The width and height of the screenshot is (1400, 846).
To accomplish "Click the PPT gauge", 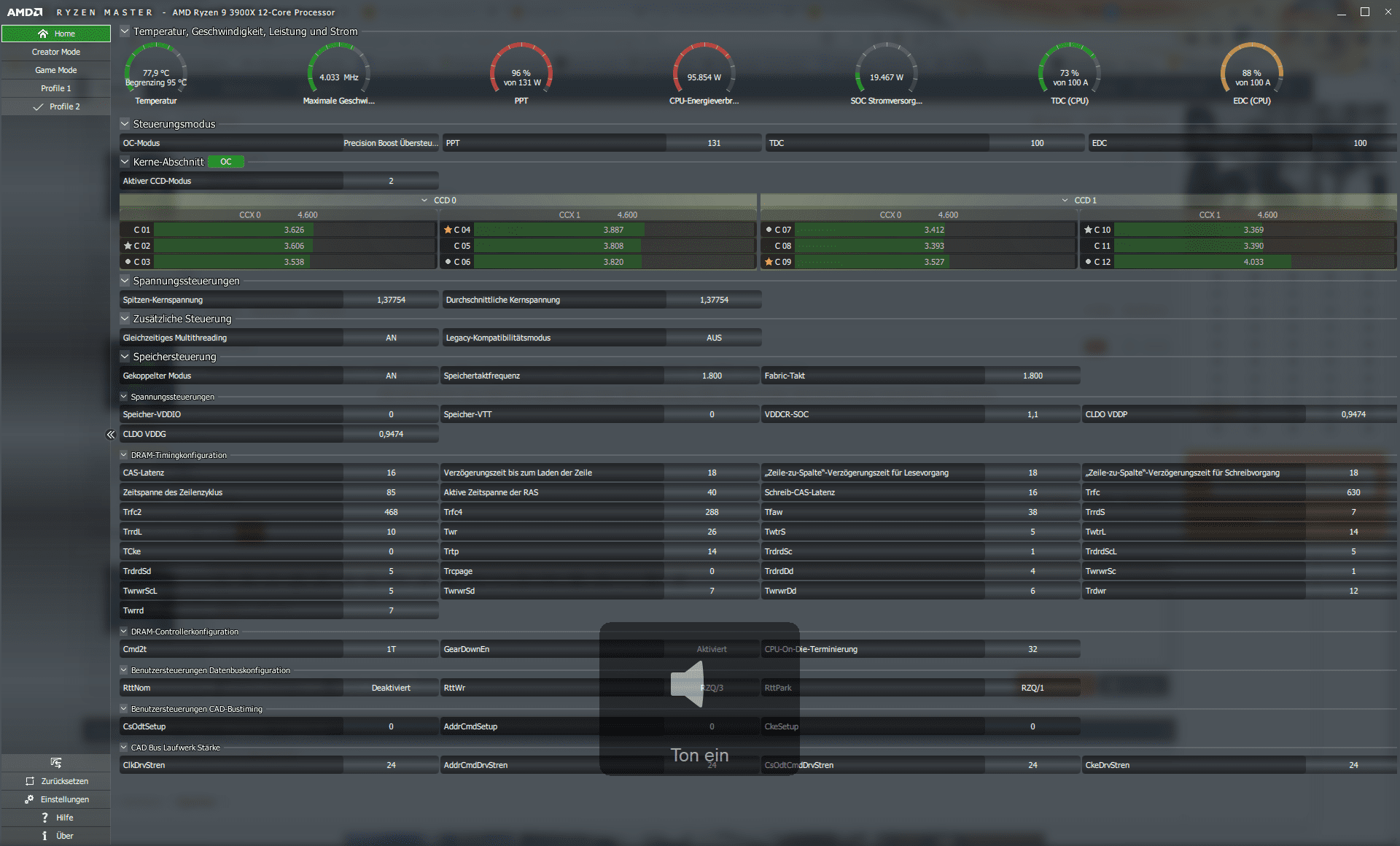I will point(521,73).
